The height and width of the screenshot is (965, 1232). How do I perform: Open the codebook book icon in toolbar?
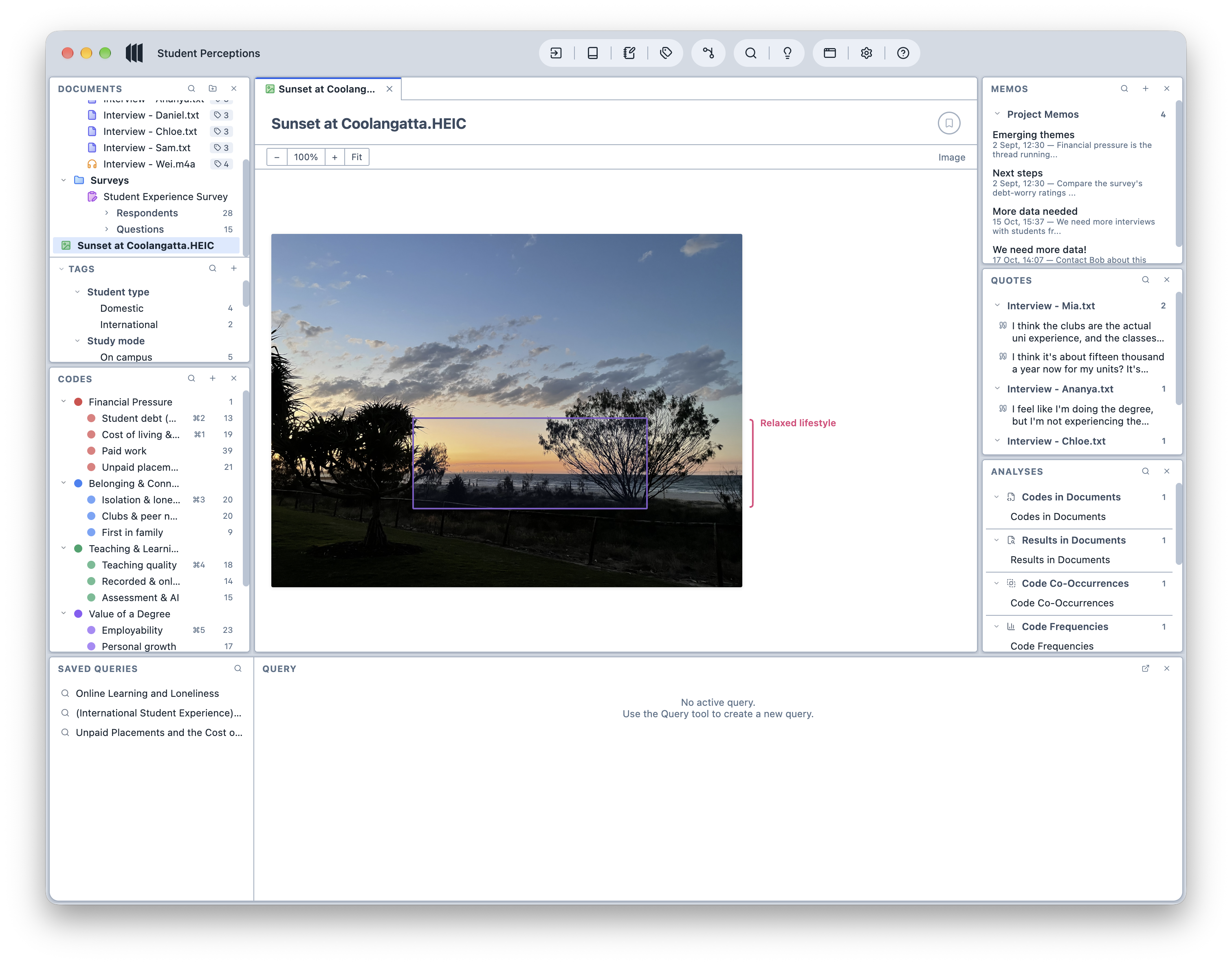coord(592,53)
